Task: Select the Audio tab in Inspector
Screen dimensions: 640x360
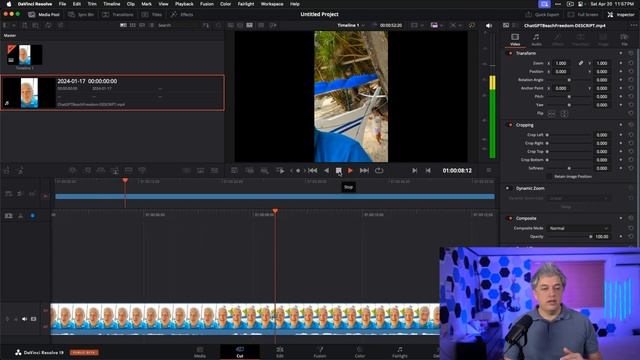Action: tap(536, 40)
